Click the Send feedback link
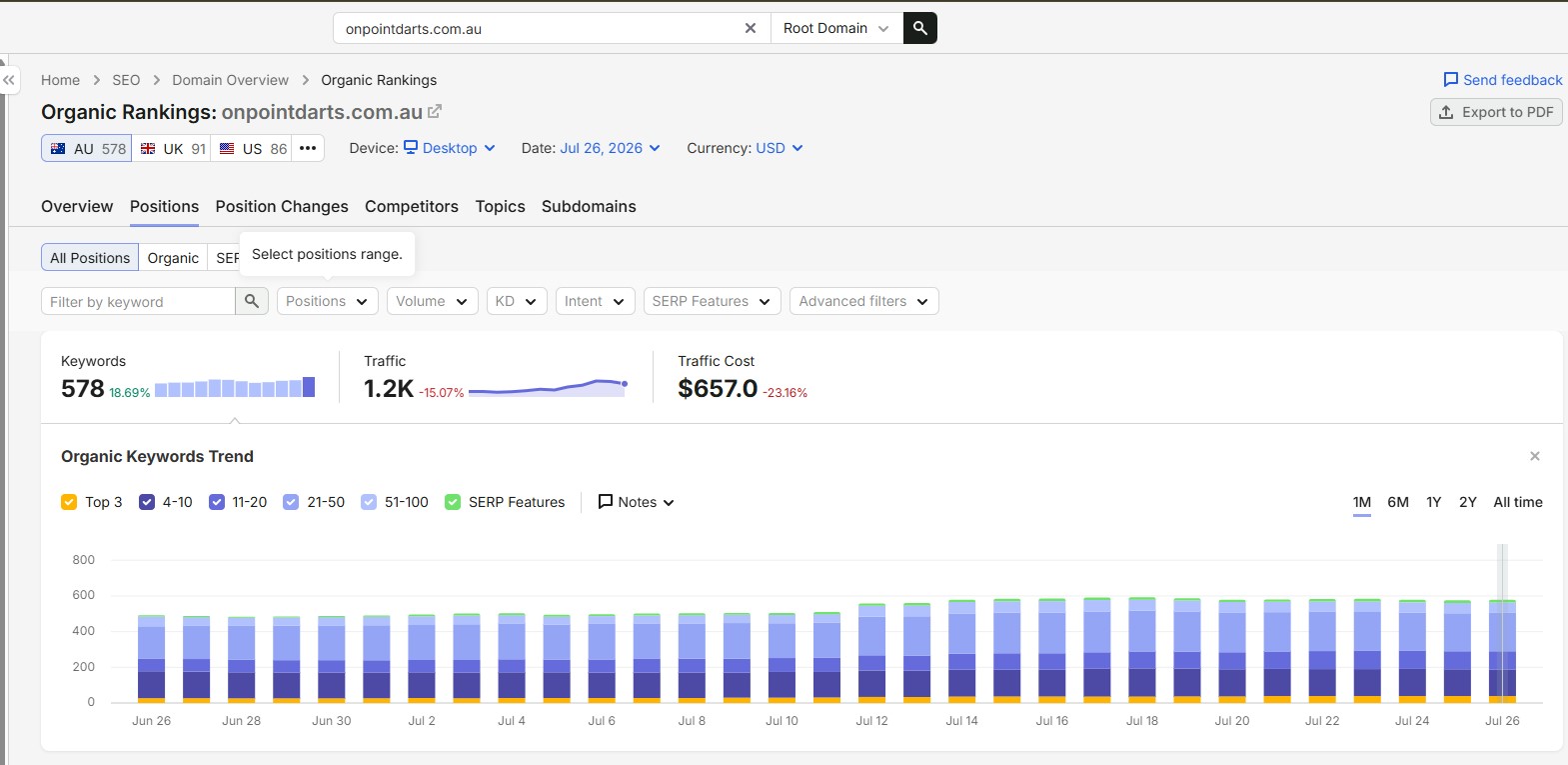 pos(1512,80)
